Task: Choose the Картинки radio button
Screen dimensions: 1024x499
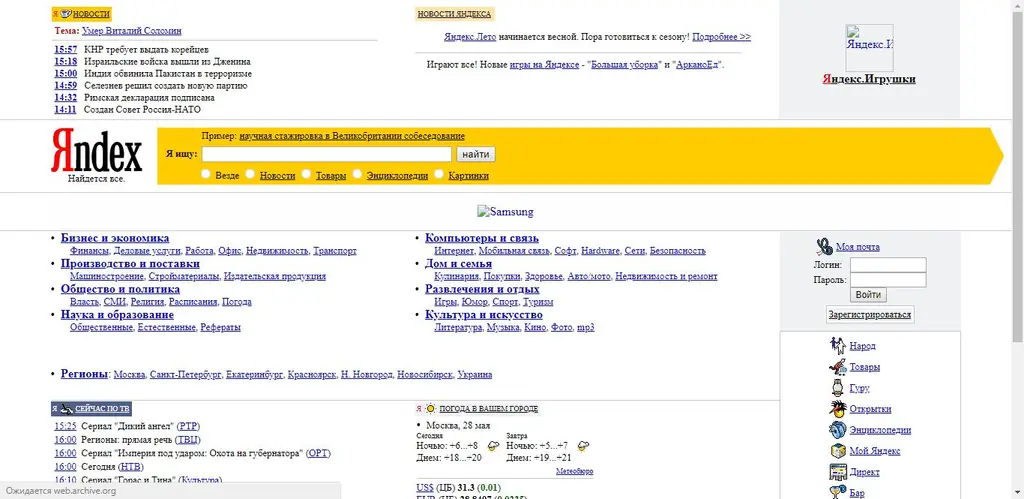Action: point(439,174)
